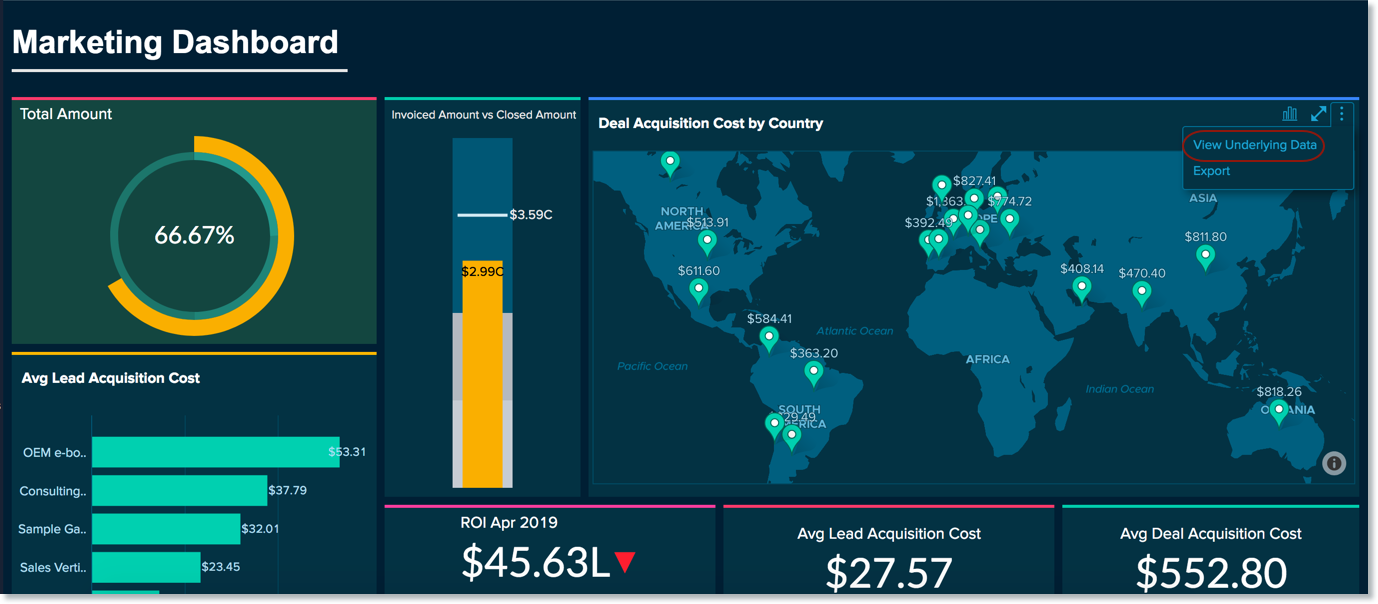Screen dimensions: 1378x604
Task: Click the $513.91 marker in North America
Action: point(709,240)
